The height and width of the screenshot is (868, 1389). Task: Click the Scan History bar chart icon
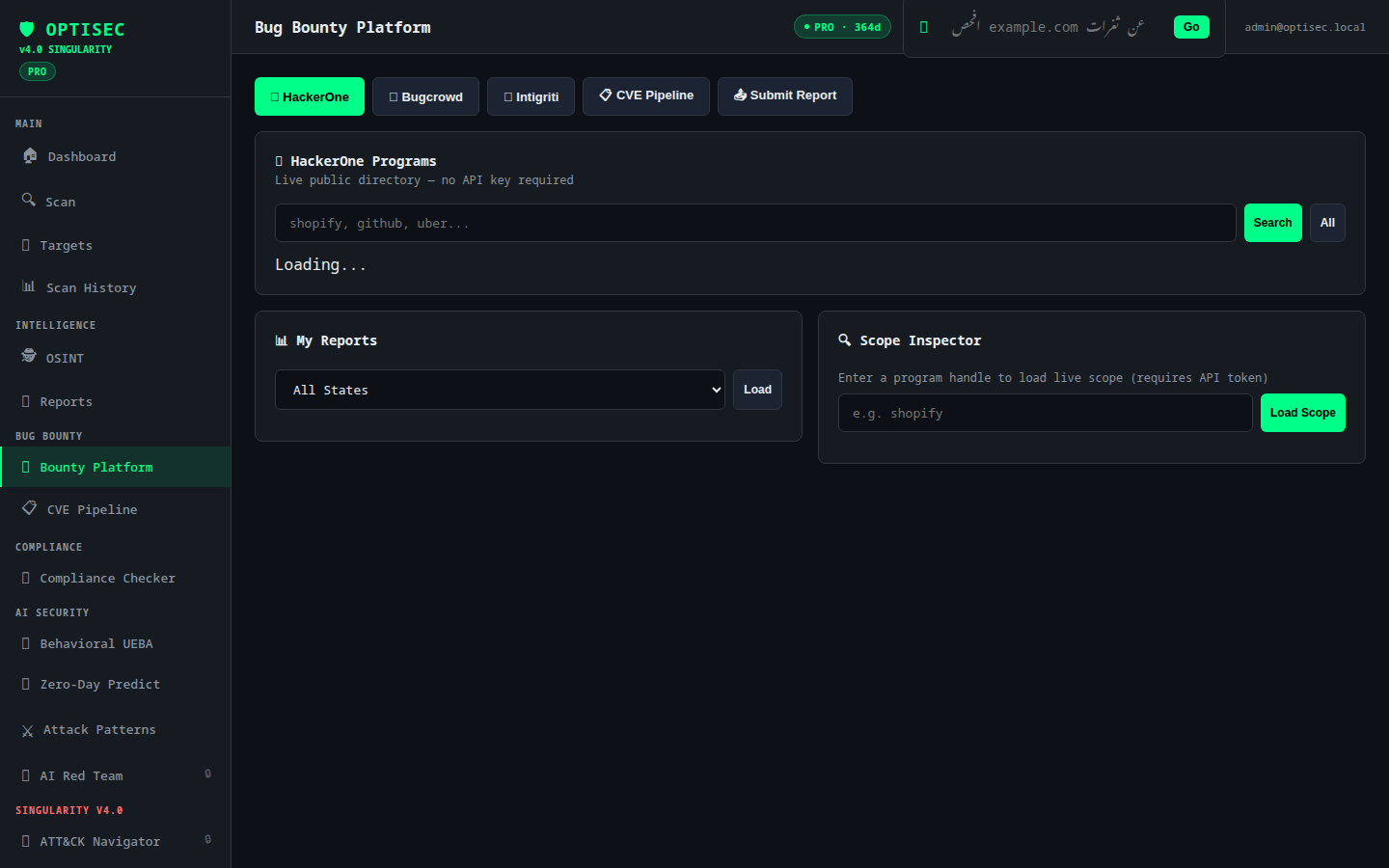29,286
